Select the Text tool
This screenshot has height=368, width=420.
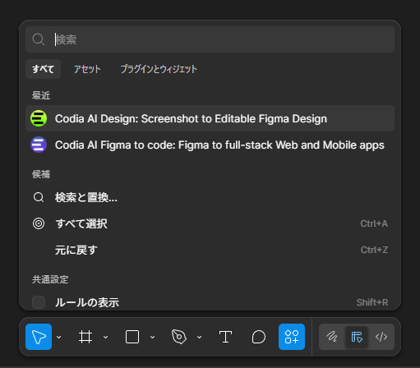(225, 337)
